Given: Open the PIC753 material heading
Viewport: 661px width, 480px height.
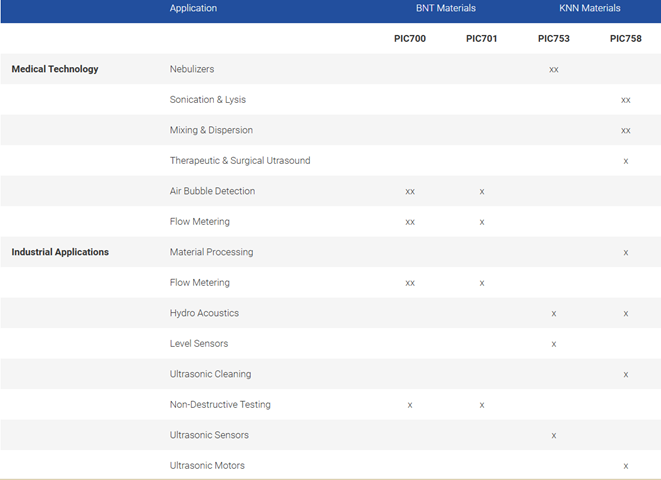Looking at the screenshot, I should (x=554, y=39).
